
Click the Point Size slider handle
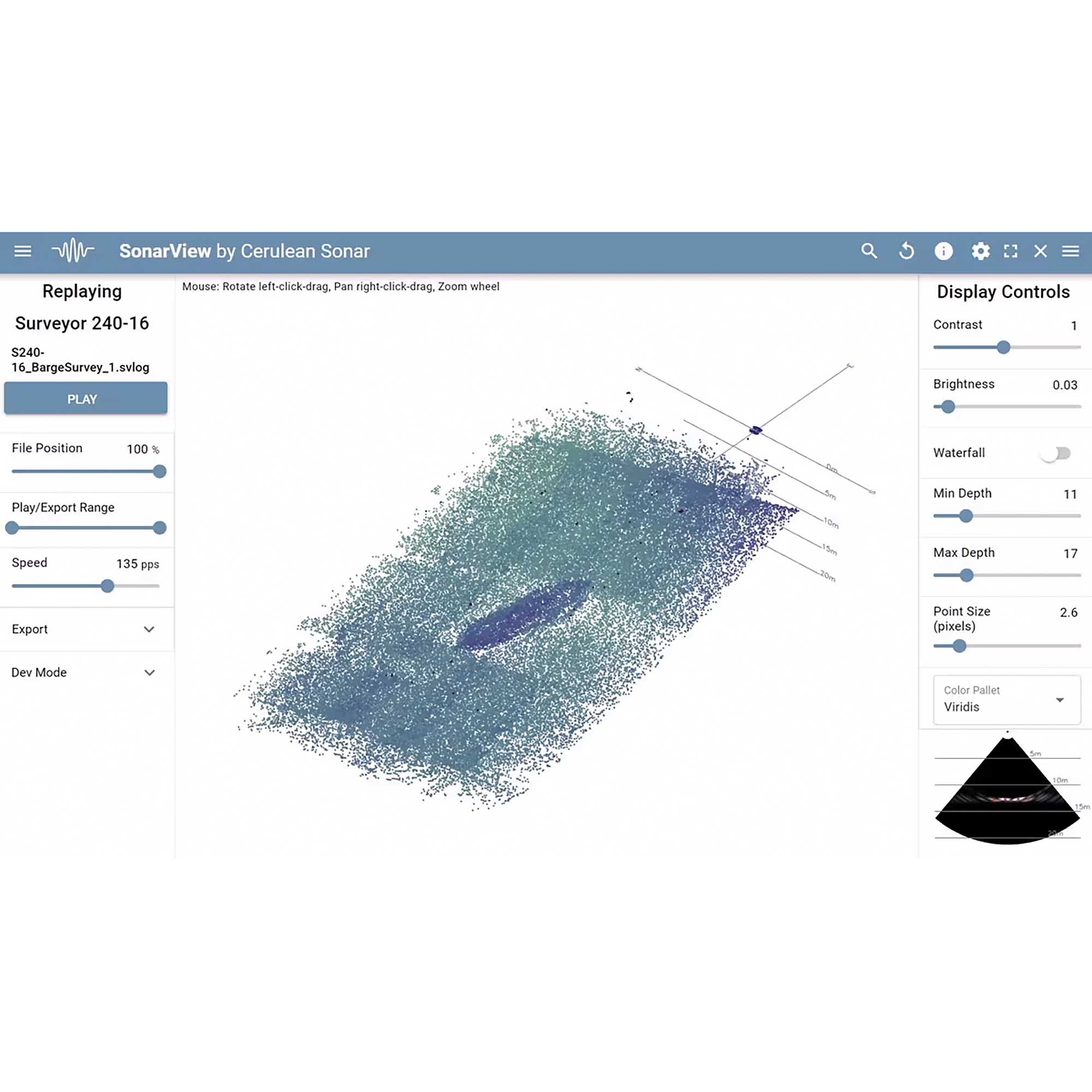(x=959, y=646)
